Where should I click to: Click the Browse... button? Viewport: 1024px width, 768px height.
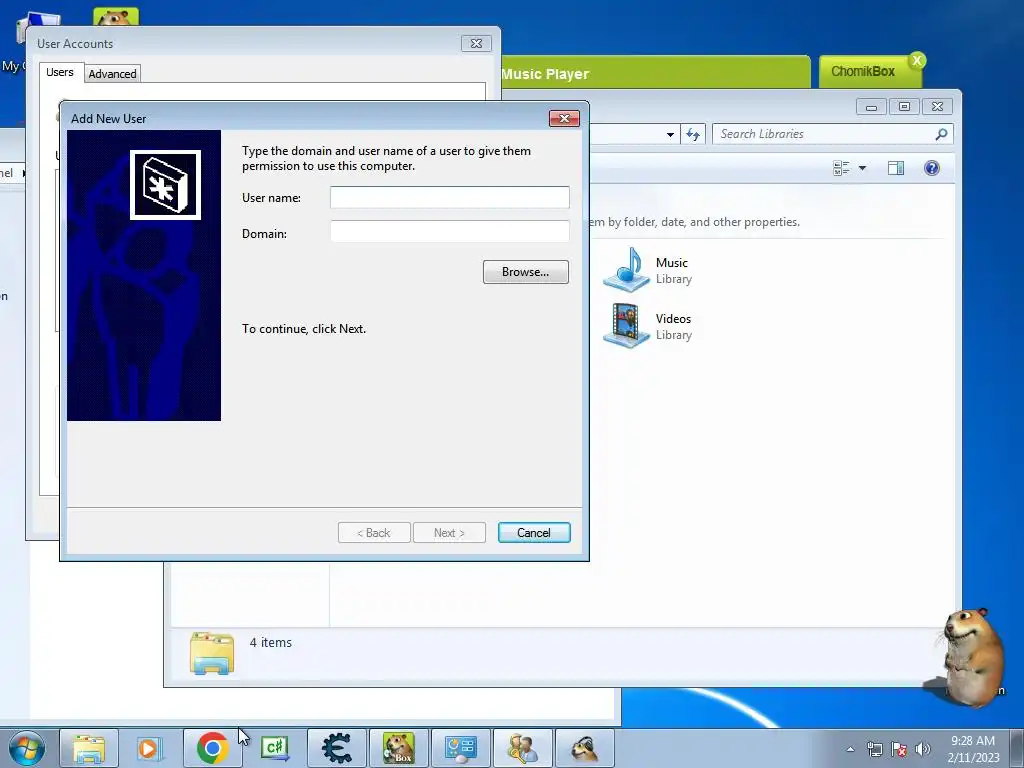coord(526,272)
